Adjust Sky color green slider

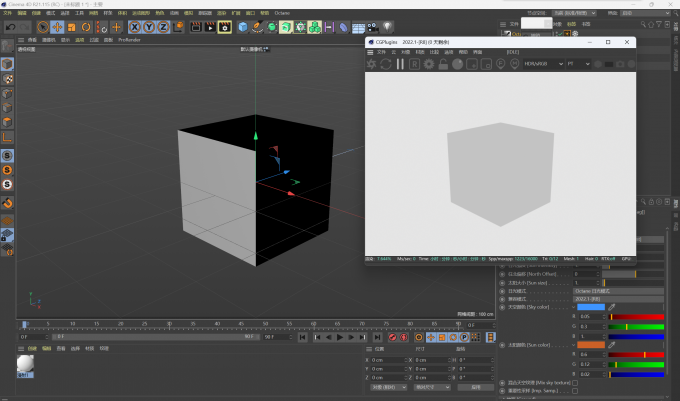pos(636,326)
